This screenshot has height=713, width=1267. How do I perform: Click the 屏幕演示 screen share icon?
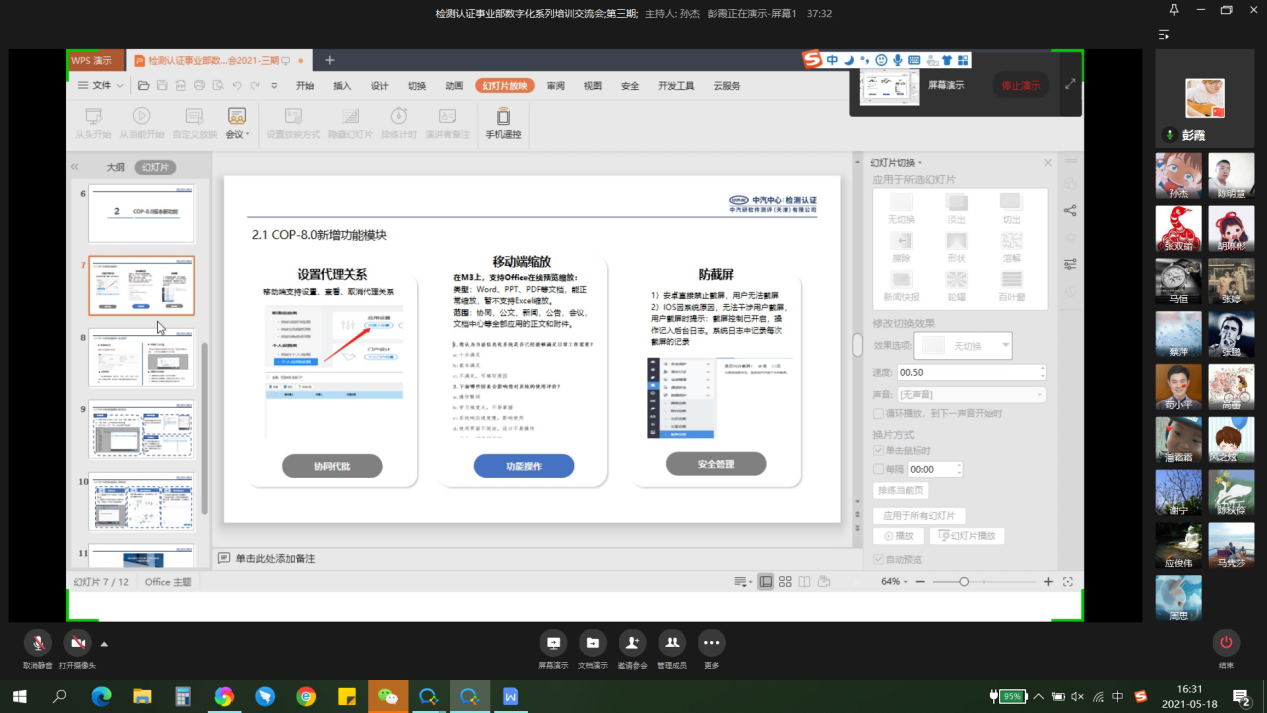(553, 643)
